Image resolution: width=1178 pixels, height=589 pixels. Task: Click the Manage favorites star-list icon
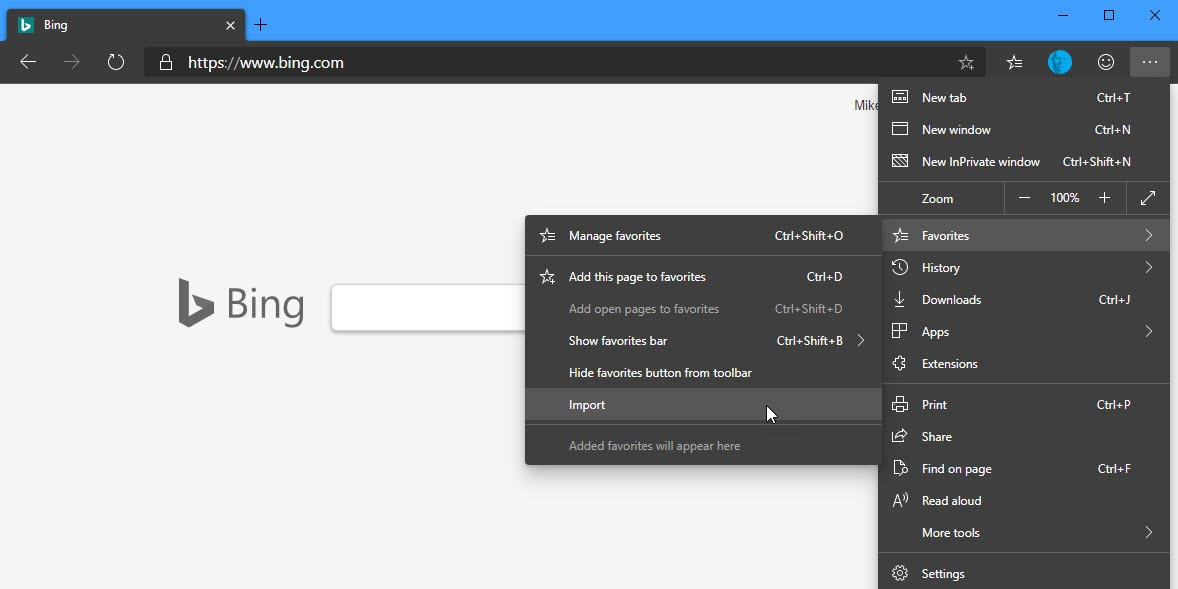[548, 236]
